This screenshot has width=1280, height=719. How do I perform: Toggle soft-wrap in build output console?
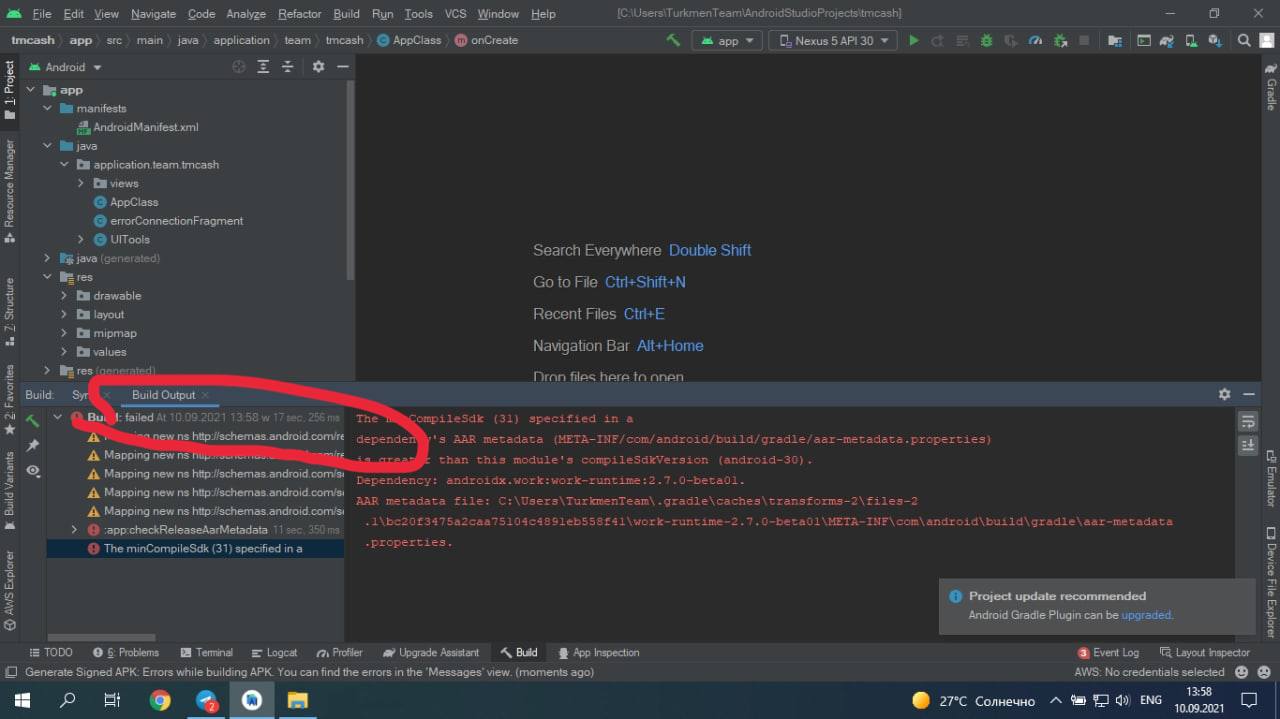(x=1248, y=421)
